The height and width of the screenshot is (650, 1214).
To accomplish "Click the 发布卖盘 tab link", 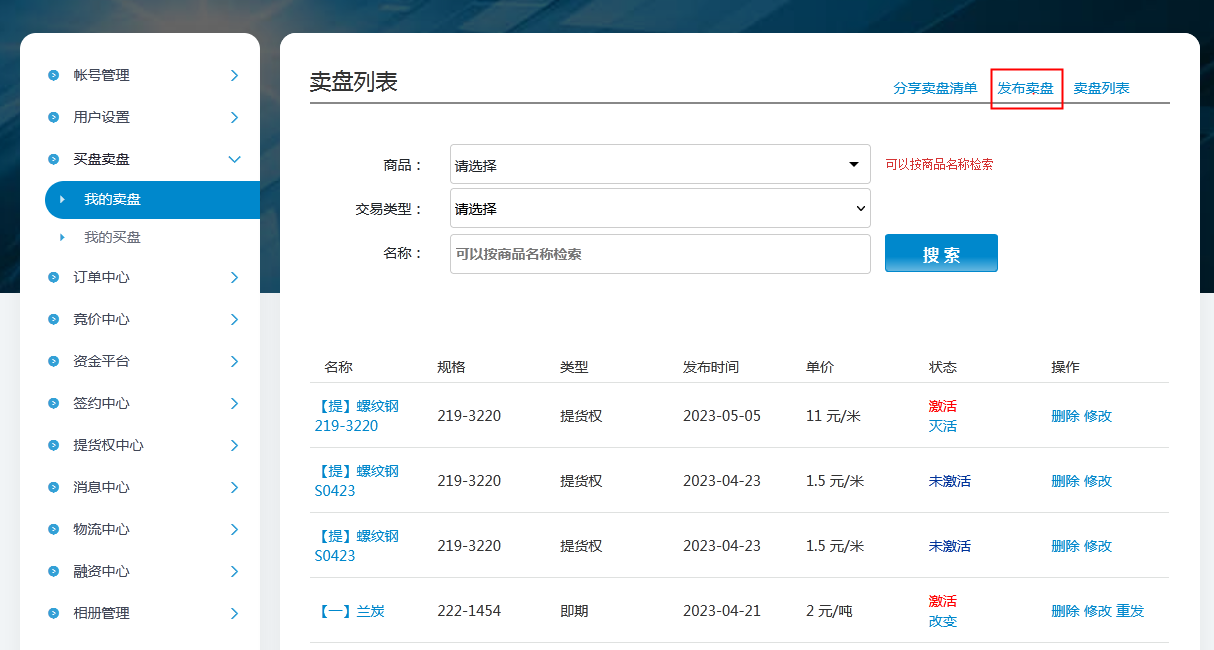I will coord(1025,88).
